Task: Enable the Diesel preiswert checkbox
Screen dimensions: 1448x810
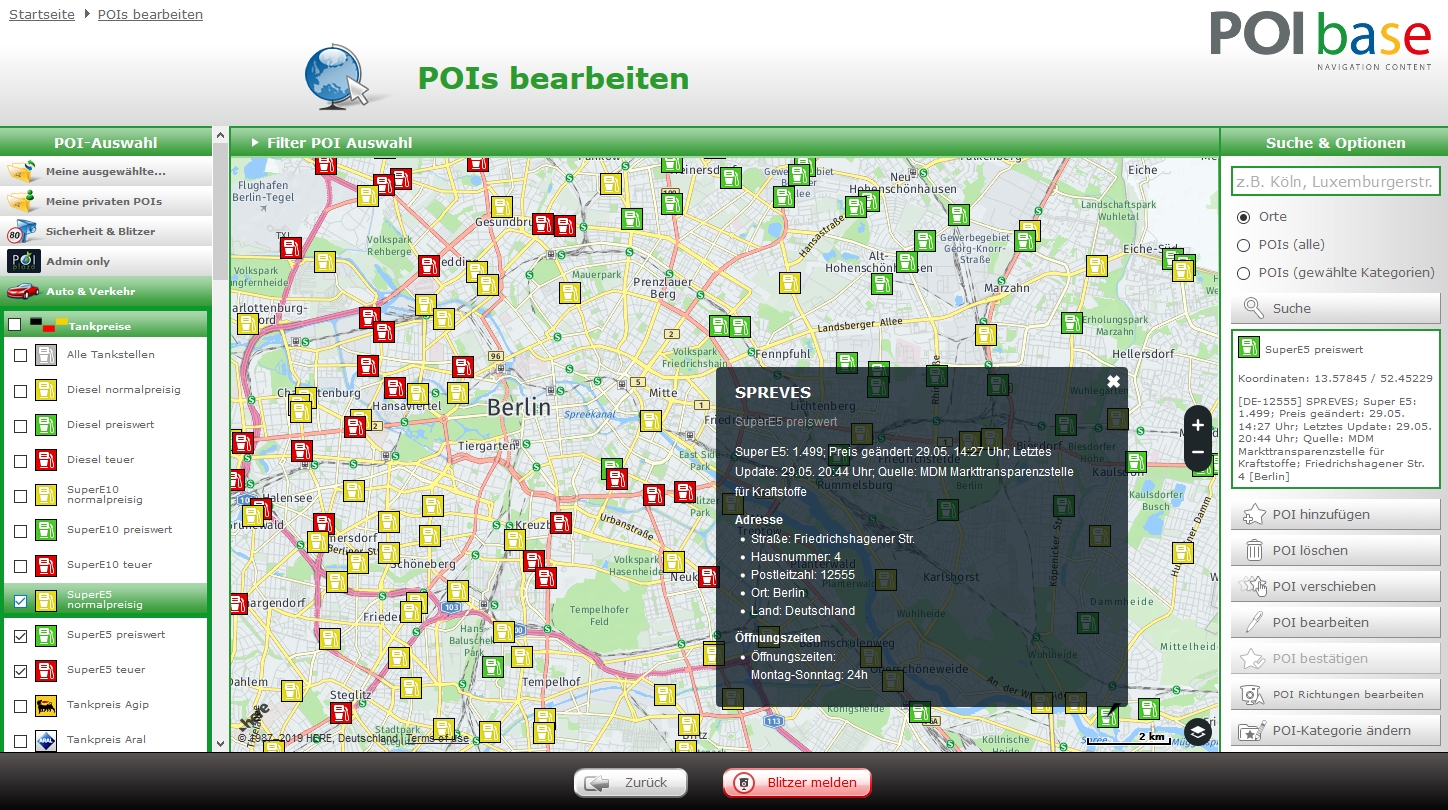Action: [20, 426]
